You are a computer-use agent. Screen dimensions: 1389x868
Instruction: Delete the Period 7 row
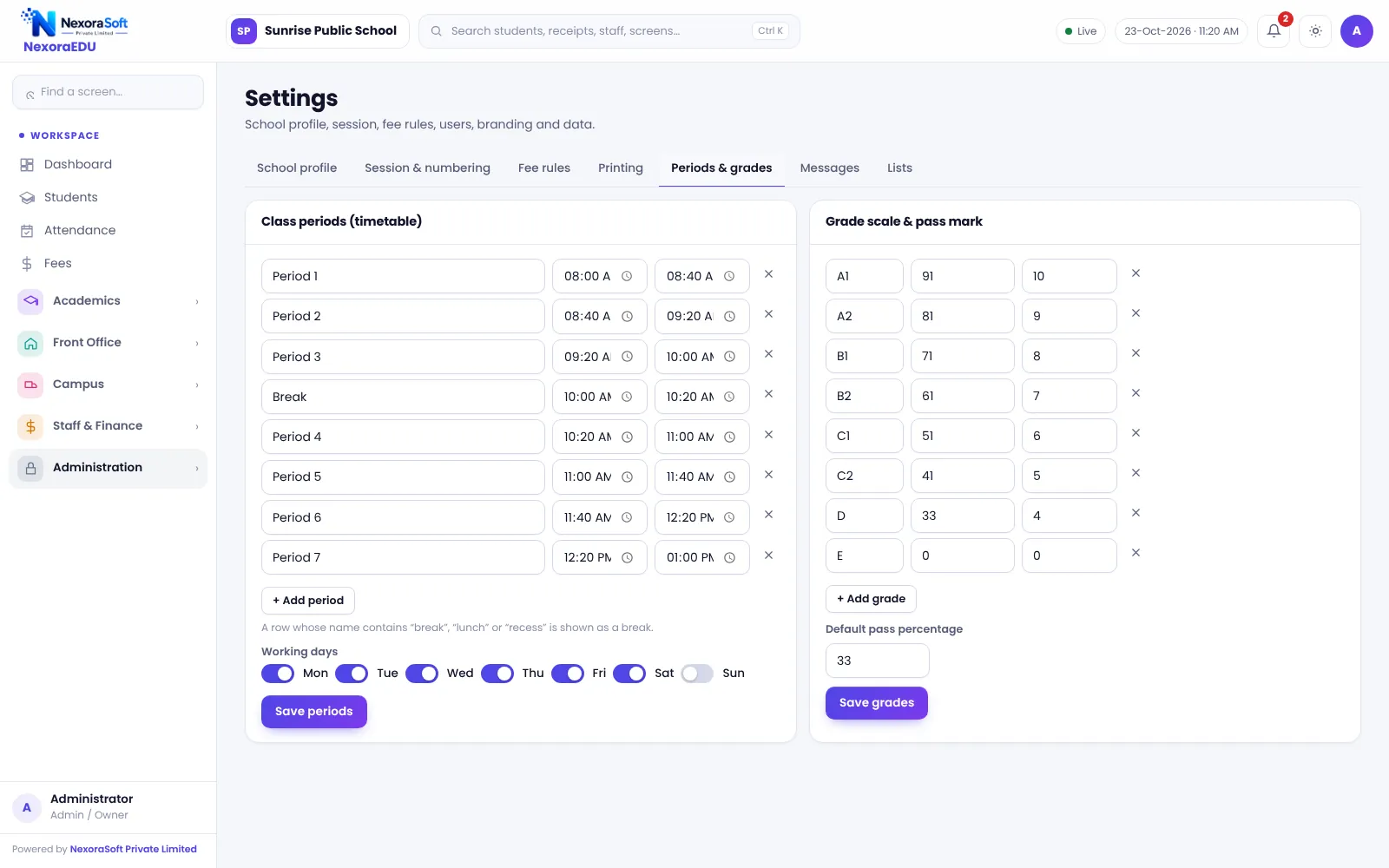point(768,556)
